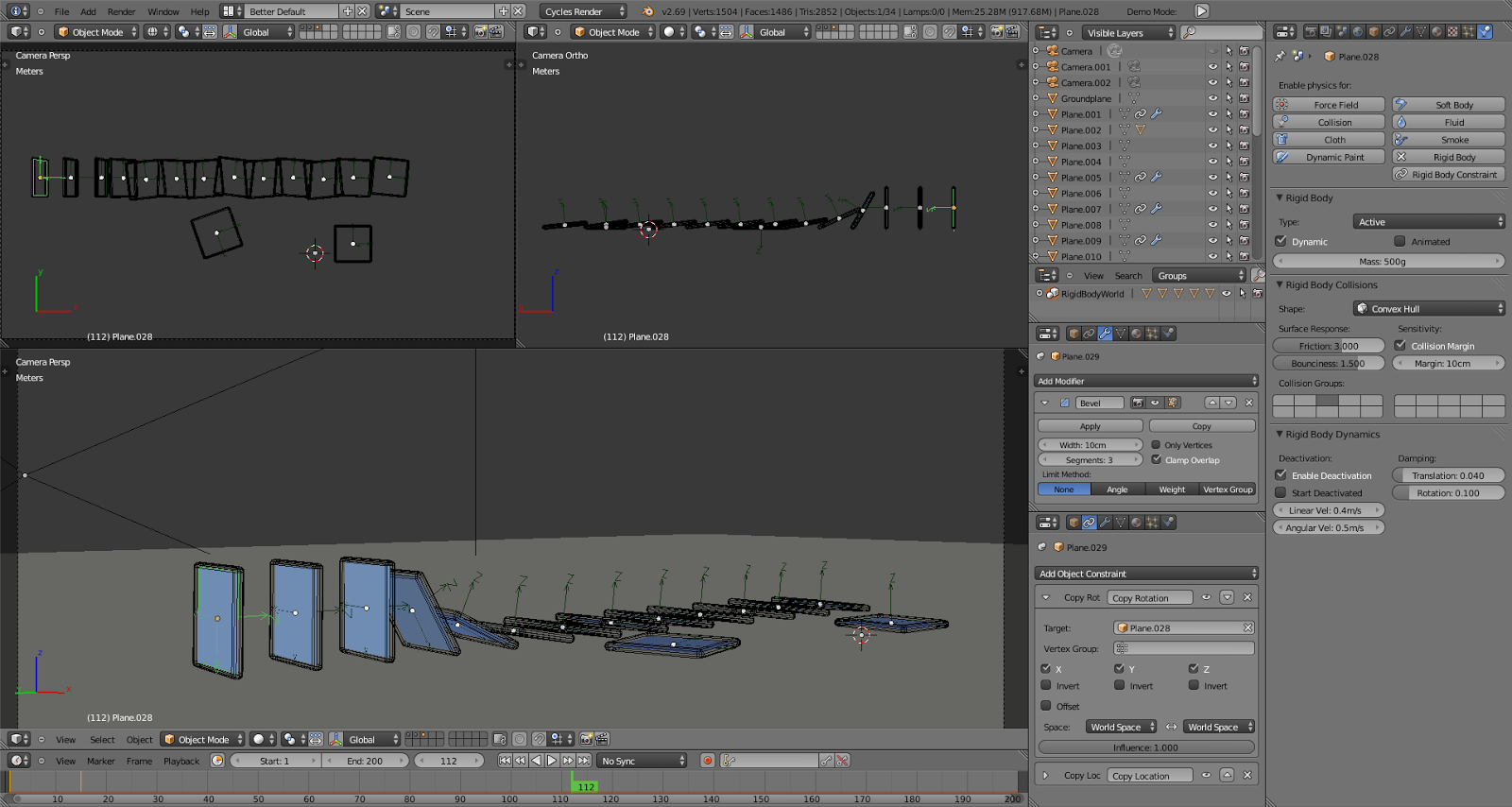This screenshot has width=1512, height=807.
Task: Click Rigid Body Constraint button
Action: coord(1449,175)
